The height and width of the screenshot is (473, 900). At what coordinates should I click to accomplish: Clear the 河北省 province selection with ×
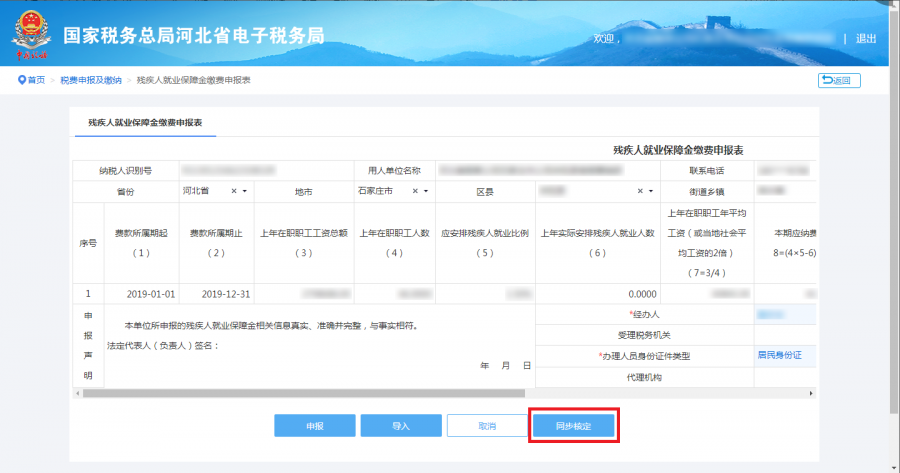[x=234, y=190]
